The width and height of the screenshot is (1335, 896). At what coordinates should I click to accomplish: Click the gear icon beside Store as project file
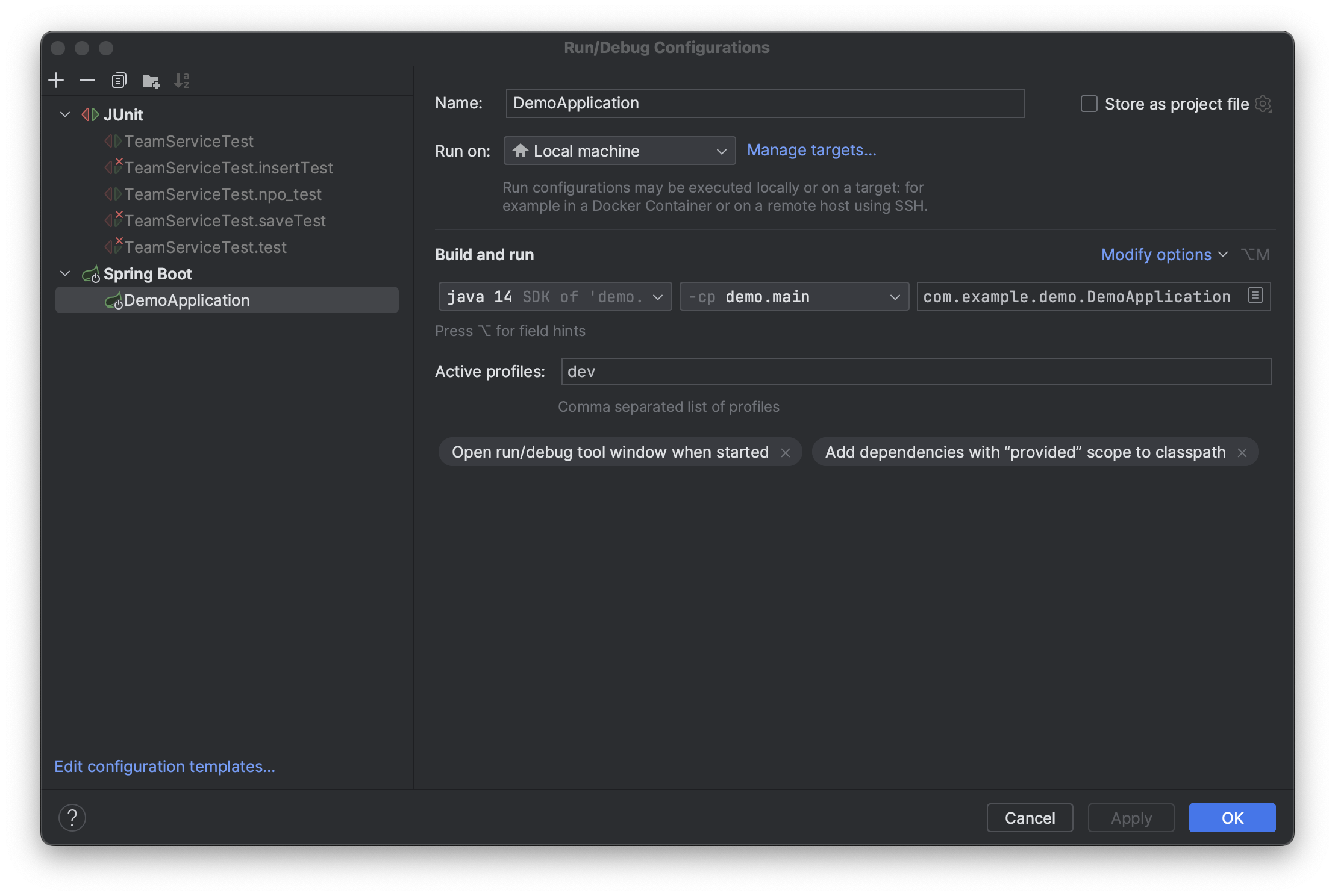coord(1263,104)
